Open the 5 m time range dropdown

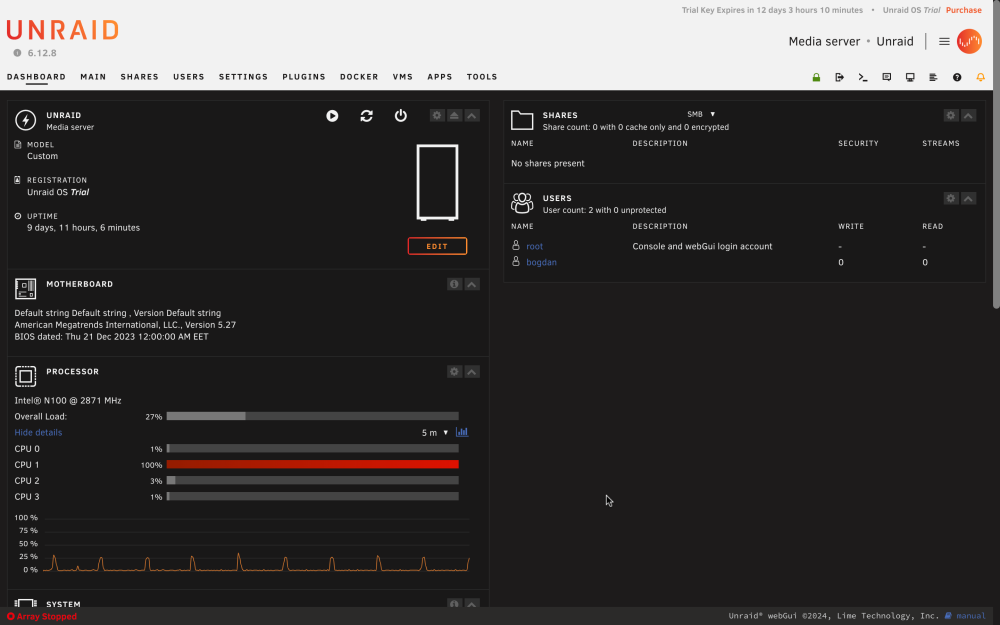pyautogui.click(x=435, y=432)
